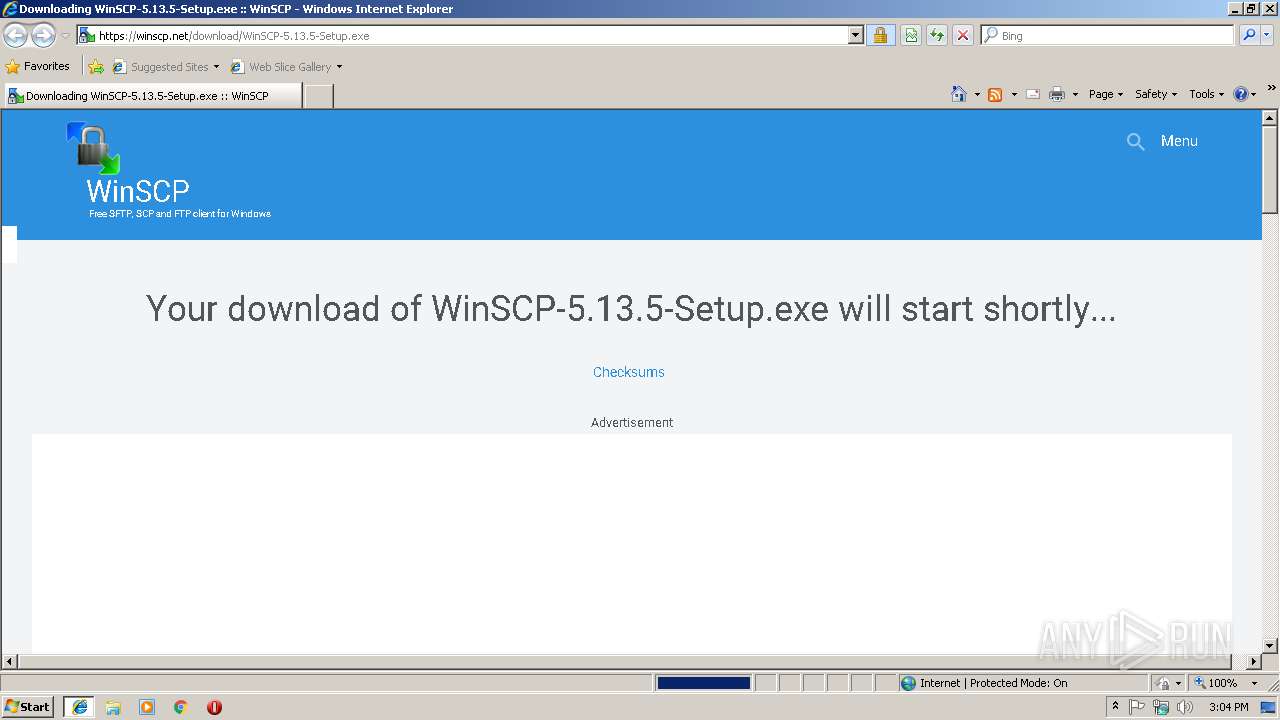Click the Read Mail envelope icon
The width and height of the screenshot is (1280, 720).
click(x=1033, y=94)
